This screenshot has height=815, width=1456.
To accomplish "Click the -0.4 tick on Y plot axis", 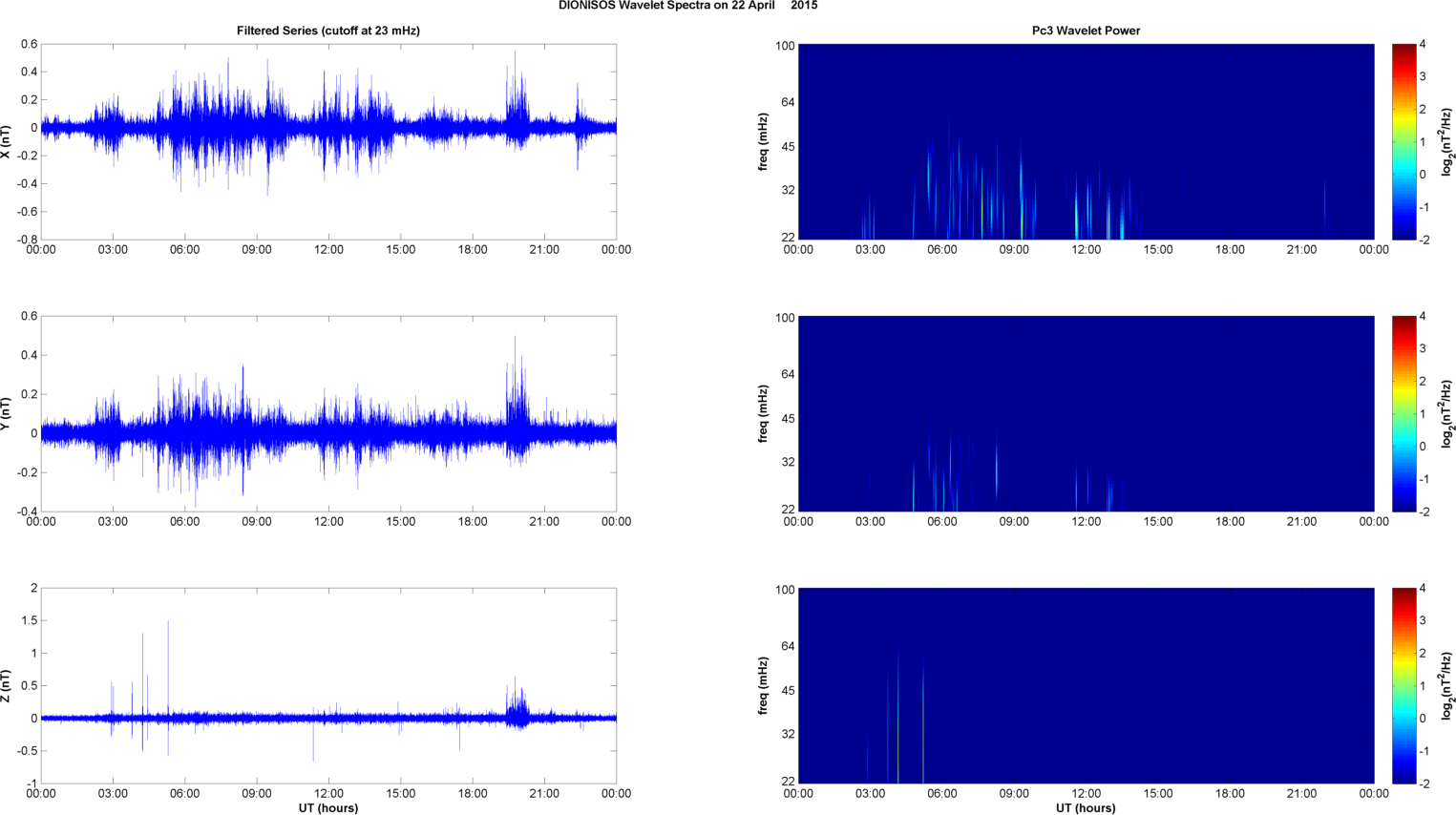I will (27, 512).
